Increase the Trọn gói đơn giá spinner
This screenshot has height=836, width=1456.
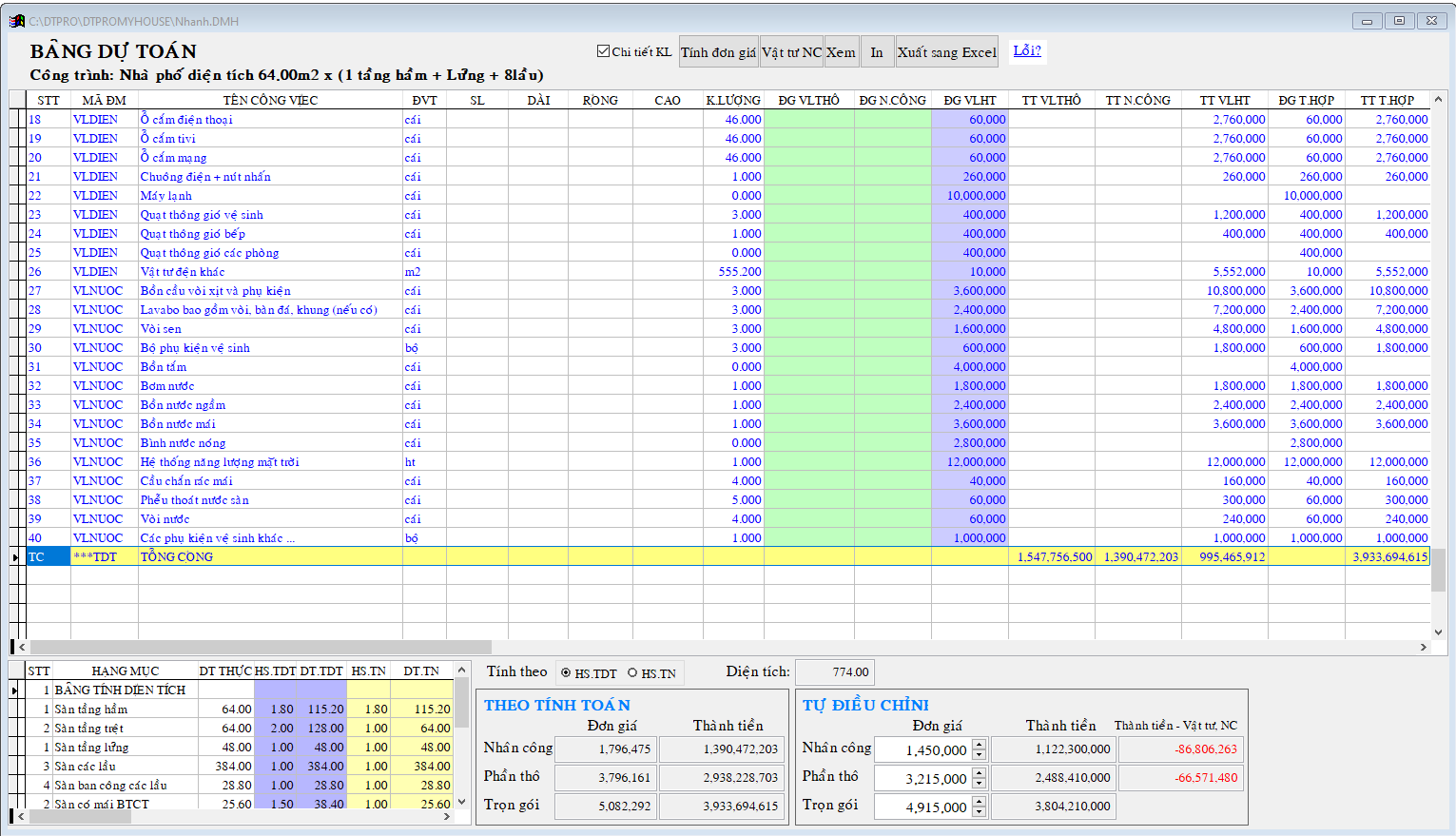pyautogui.click(x=980, y=801)
